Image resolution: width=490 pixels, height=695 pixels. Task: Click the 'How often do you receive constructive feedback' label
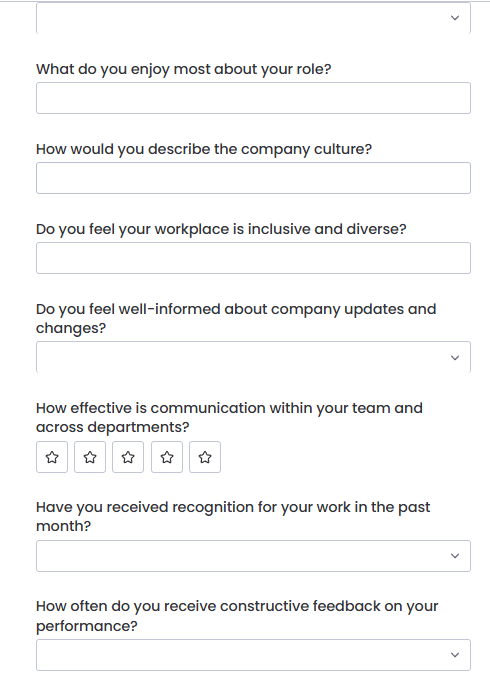(237, 616)
